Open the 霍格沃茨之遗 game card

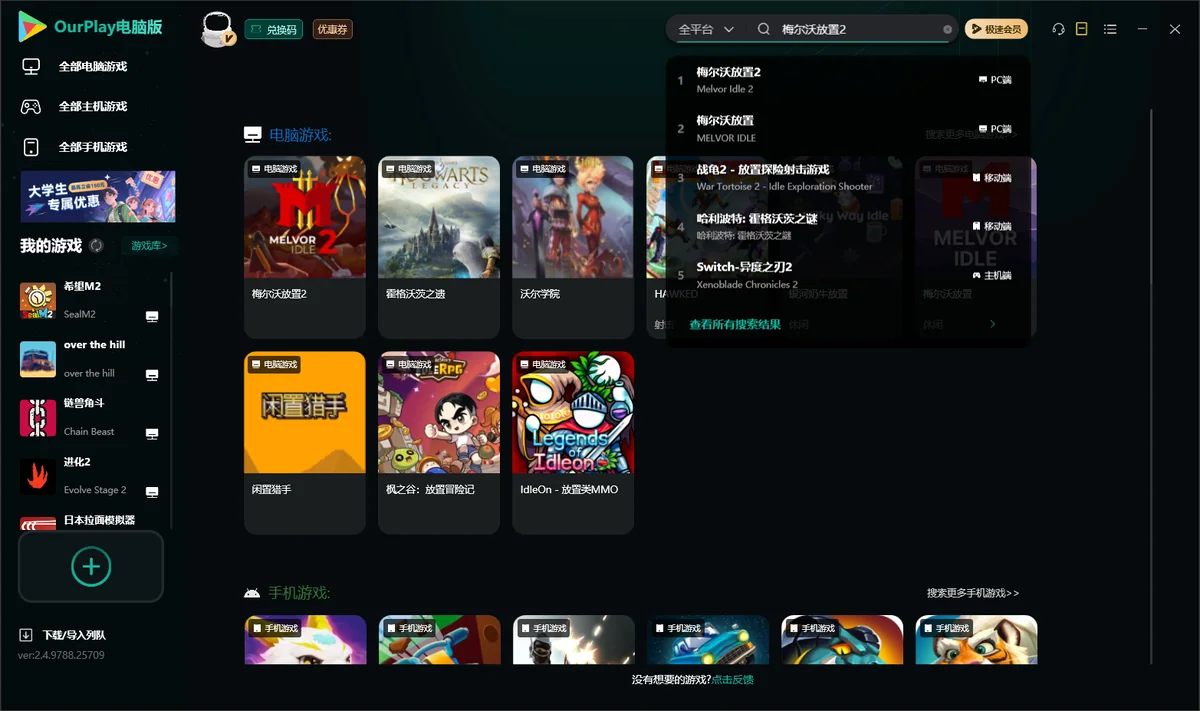click(x=439, y=246)
